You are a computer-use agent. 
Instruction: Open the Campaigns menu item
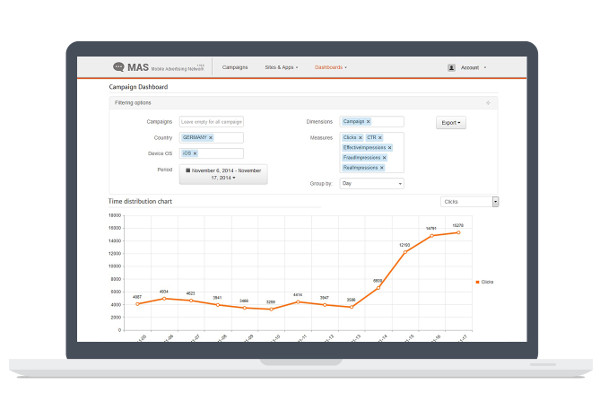point(235,67)
